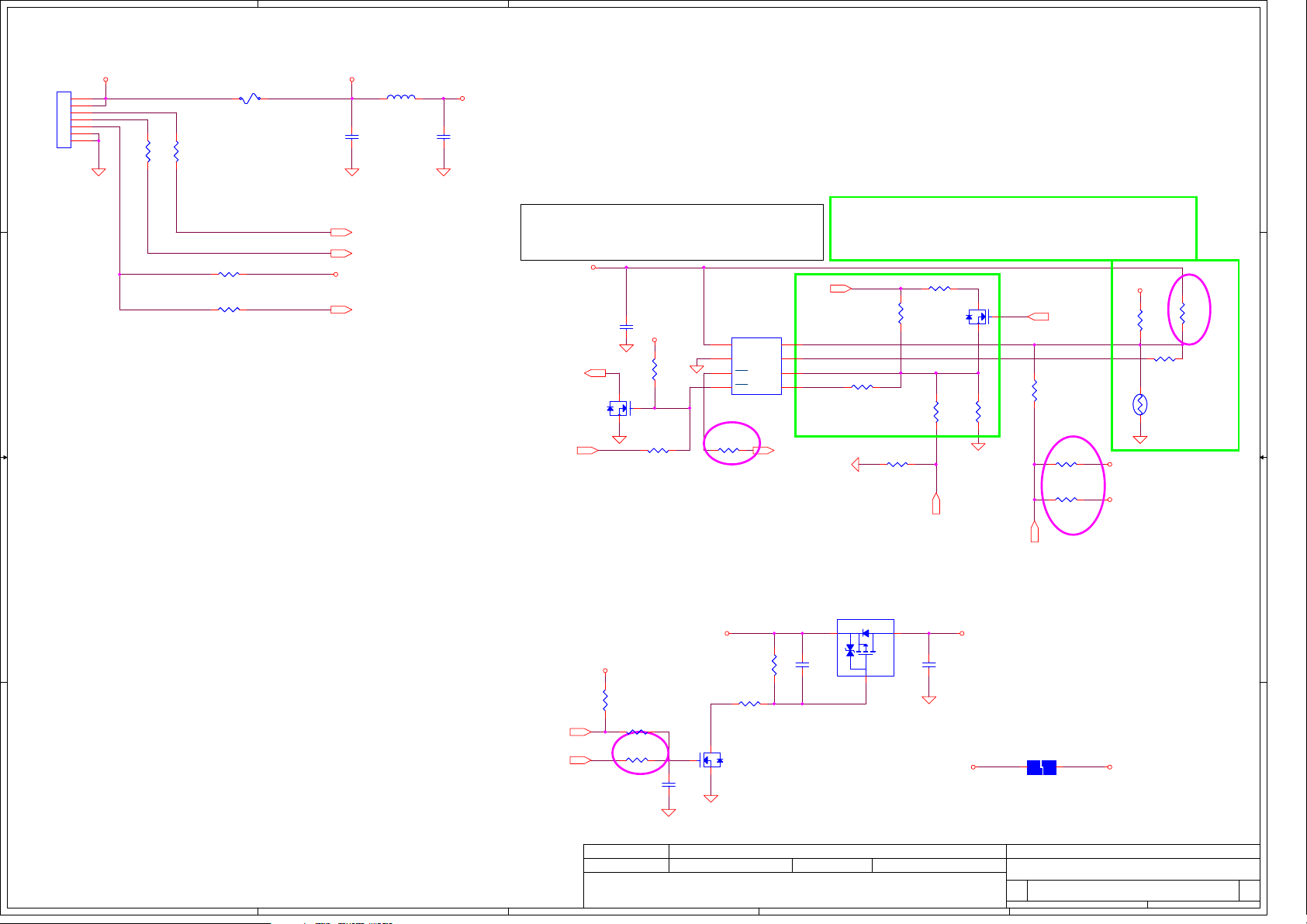Click the blue connector block feeding the top rail
Viewport: 1307px width, 924px height.
click(64, 119)
